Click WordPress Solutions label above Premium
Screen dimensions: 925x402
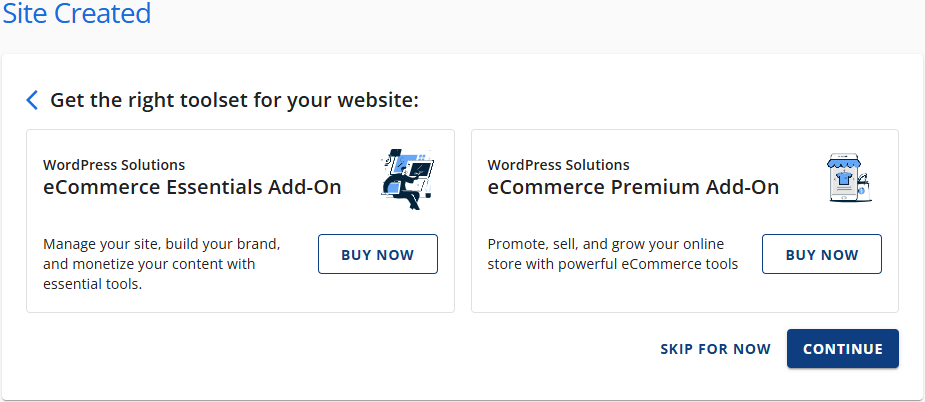tap(558, 165)
